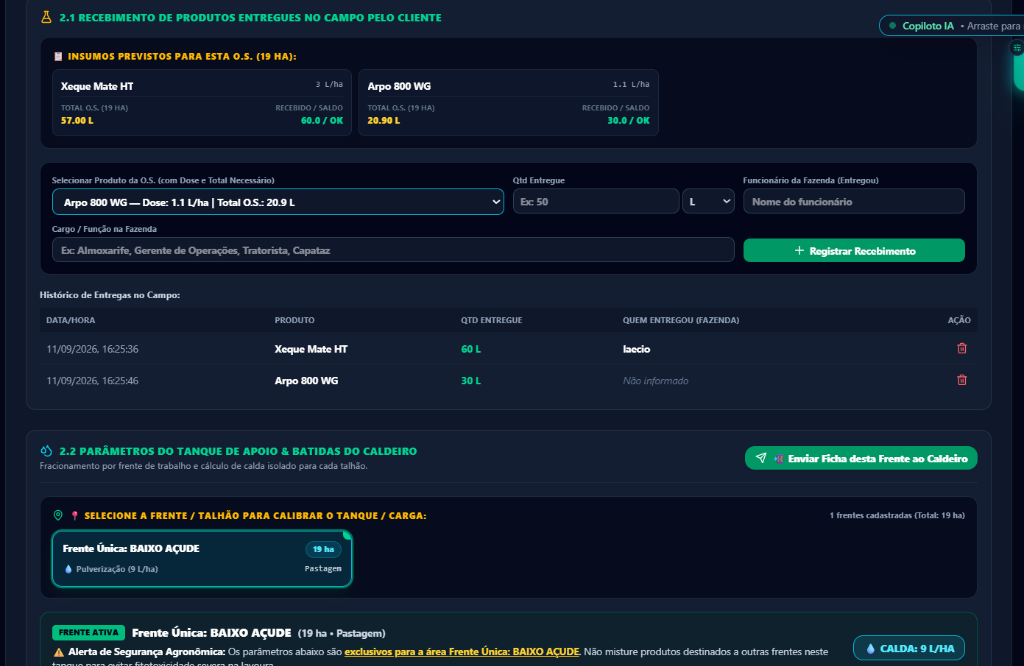The width and height of the screenshot is (1024, 666).
Task: Click the Cargo / Função na Fazenda field
Action: [393, 250]
